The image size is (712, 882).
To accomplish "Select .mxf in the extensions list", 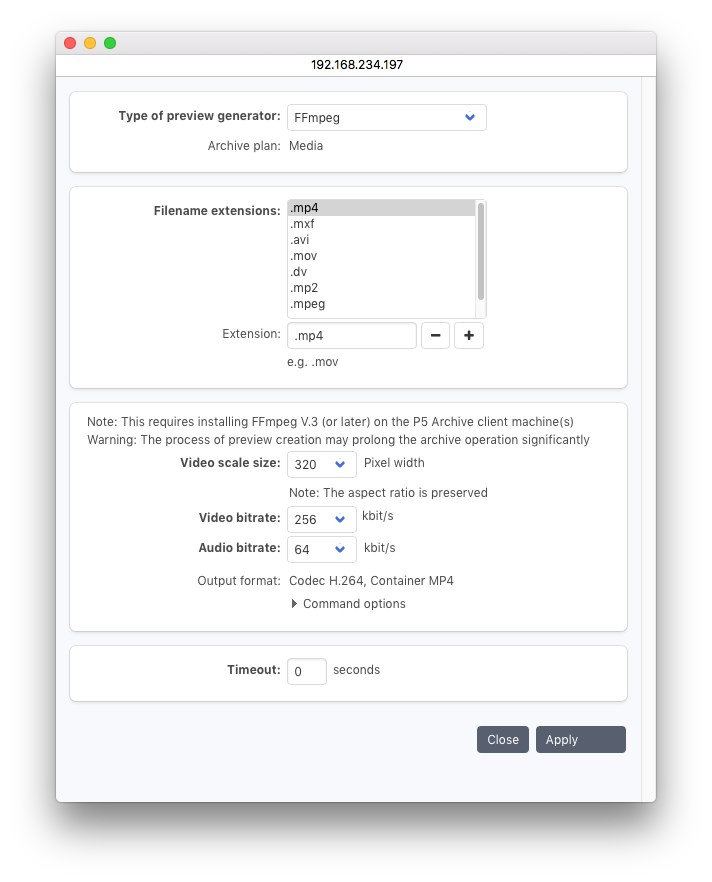I will click(380, 224).
